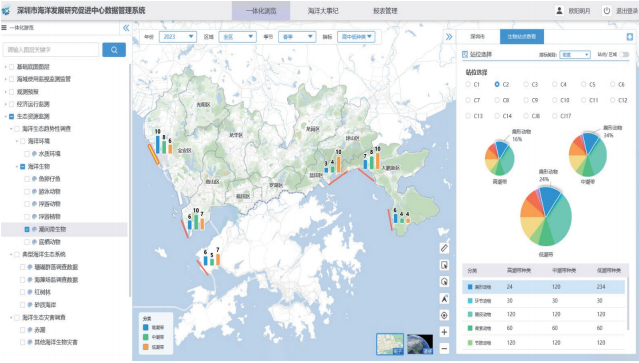Open the 海洋大事记 top menu tab
639x363 pixels.
[323, 11]
